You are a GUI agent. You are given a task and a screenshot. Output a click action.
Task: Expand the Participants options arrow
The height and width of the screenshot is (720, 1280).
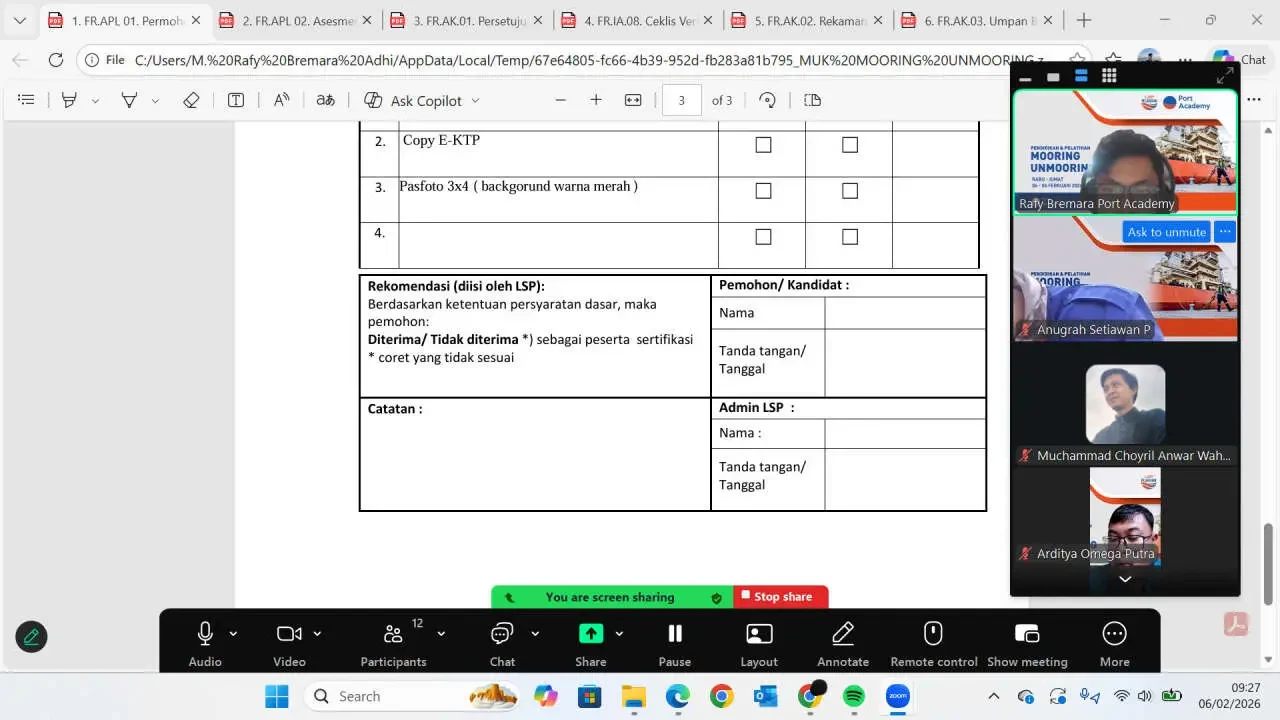pos(441,633)
